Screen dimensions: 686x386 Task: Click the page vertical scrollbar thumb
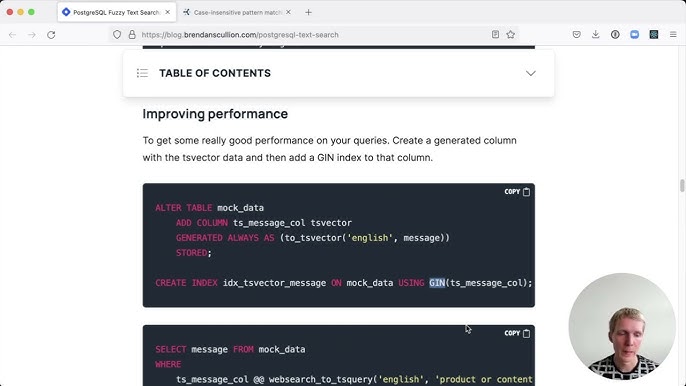[x=682, y=186]
